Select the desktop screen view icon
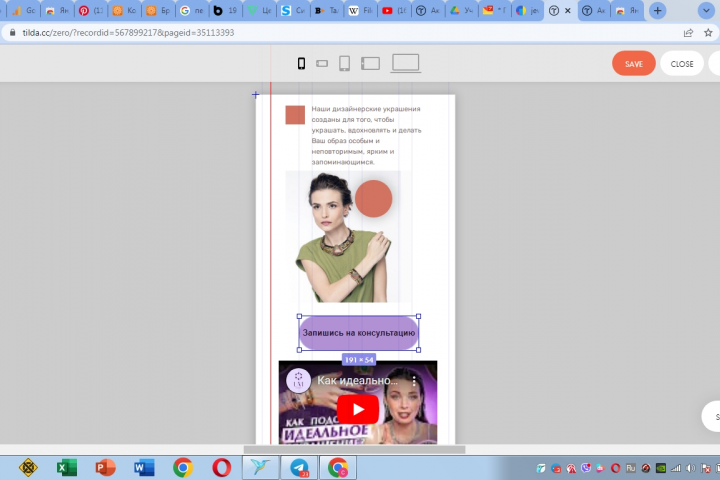The image size is (720, 480). (405, 63)
